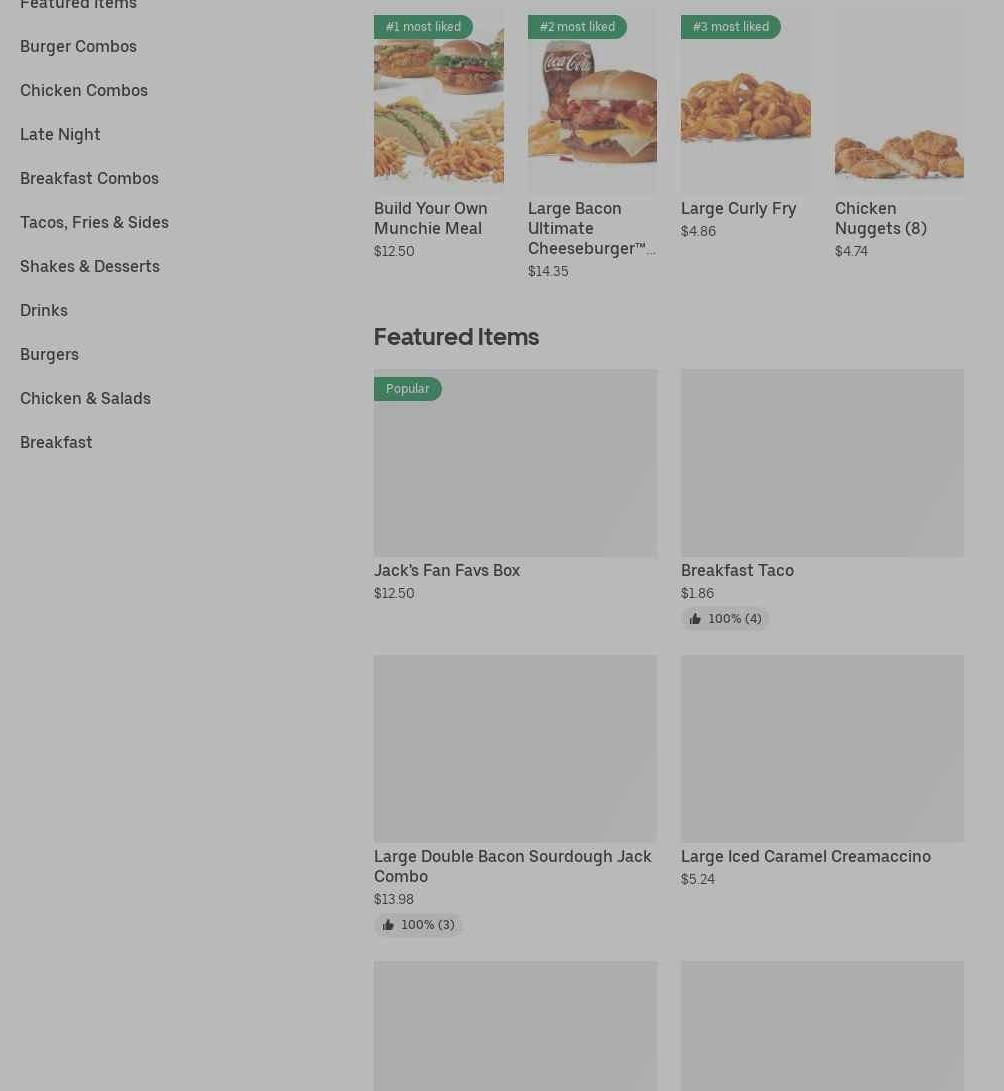Click Large Double Bacon Sourdough Jack Combo
This screenshot has height=1091, width=1004.
[x=512, y=866]
